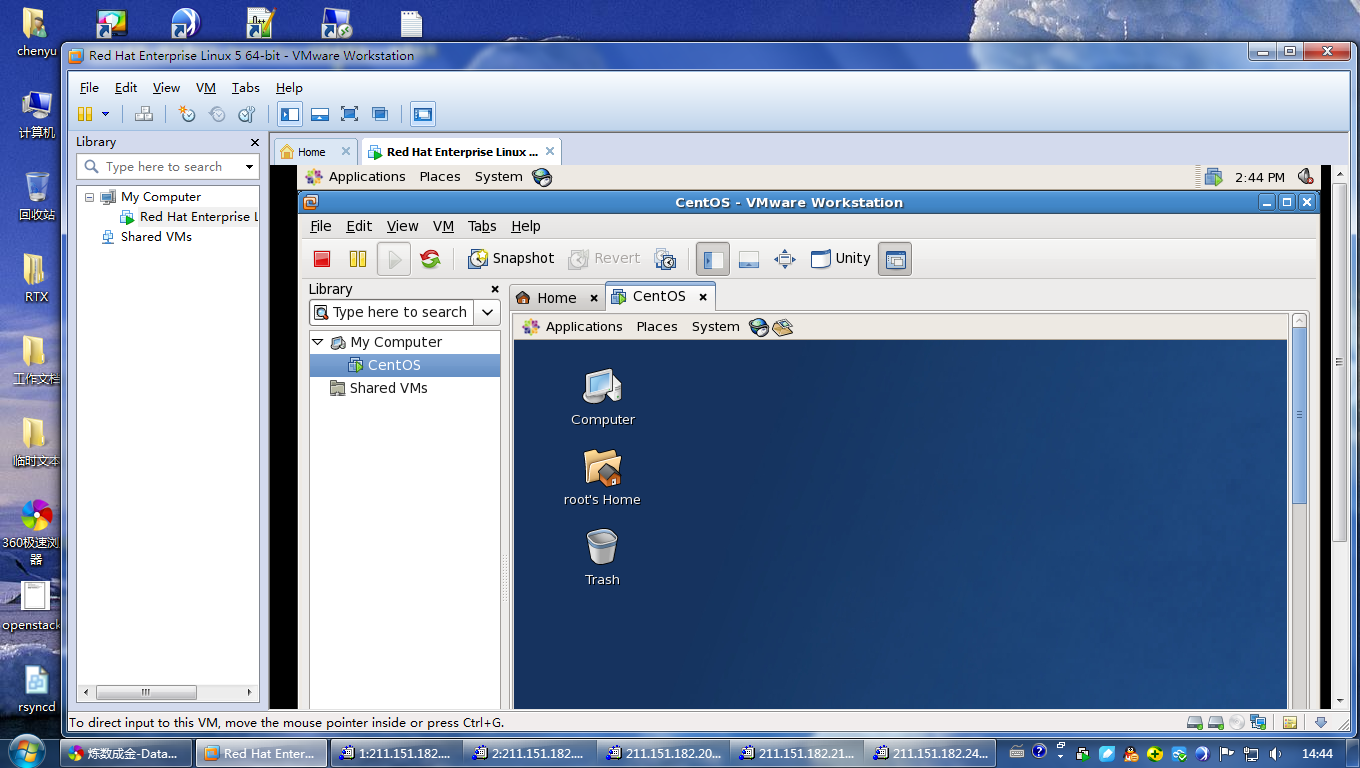This screenshot has height=768, width=1360.
Task: Select Shared VMs in outer library
Action: (146, 237)
